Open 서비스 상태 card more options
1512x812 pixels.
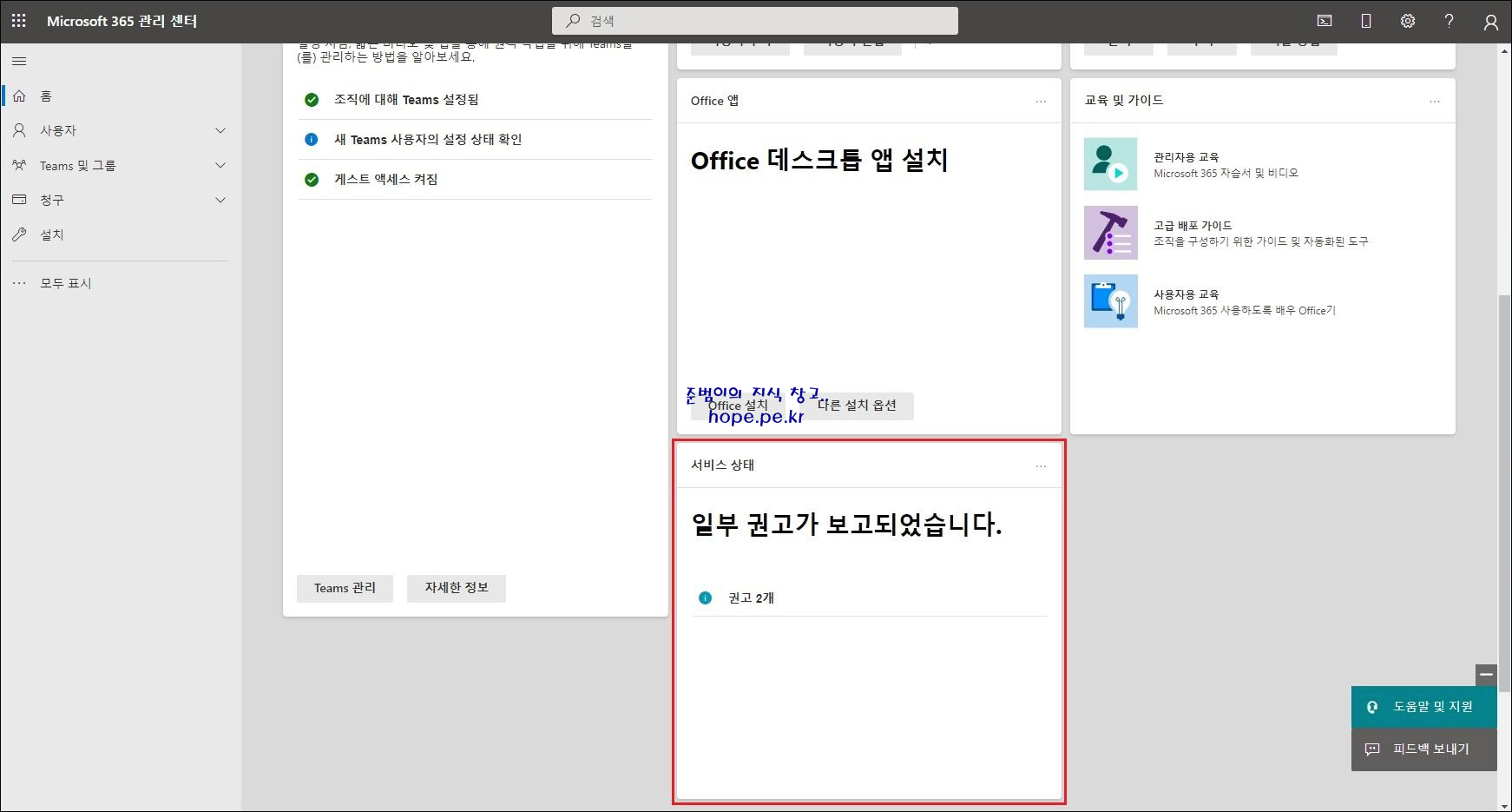(1041, 466)
